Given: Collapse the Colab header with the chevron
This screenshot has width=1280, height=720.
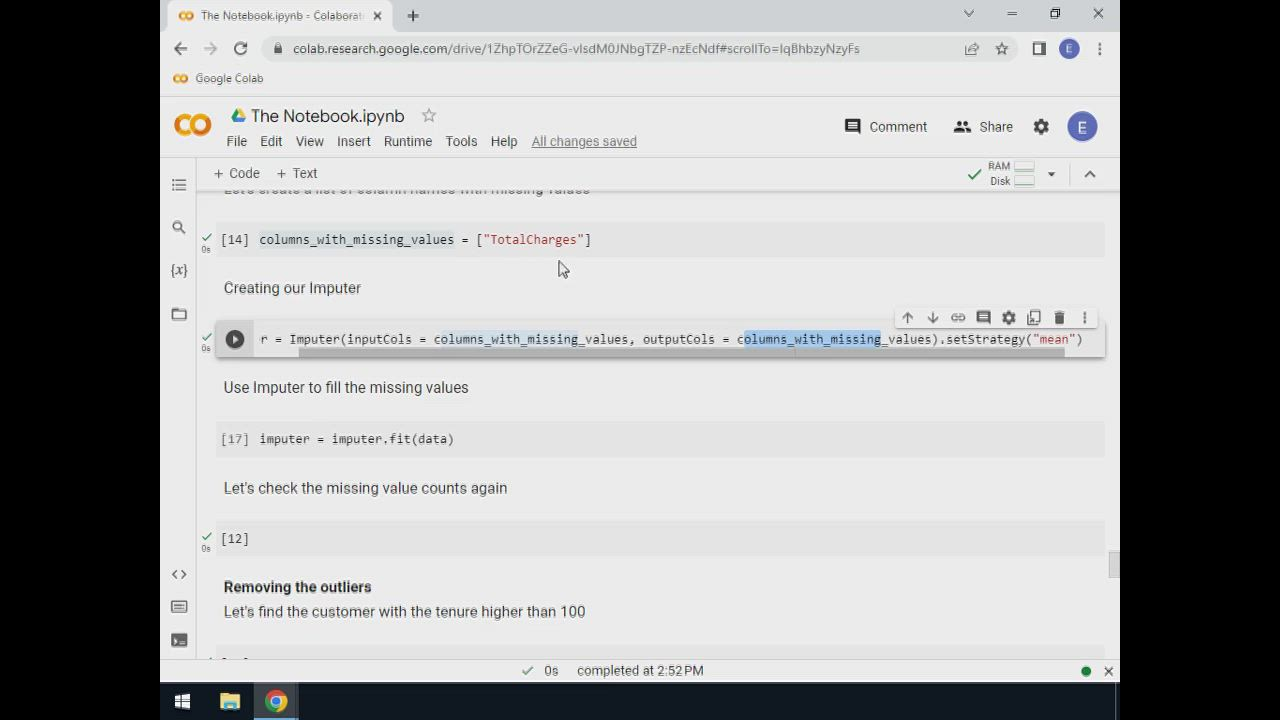Looking at the screenshot, I should point(1090,174).
